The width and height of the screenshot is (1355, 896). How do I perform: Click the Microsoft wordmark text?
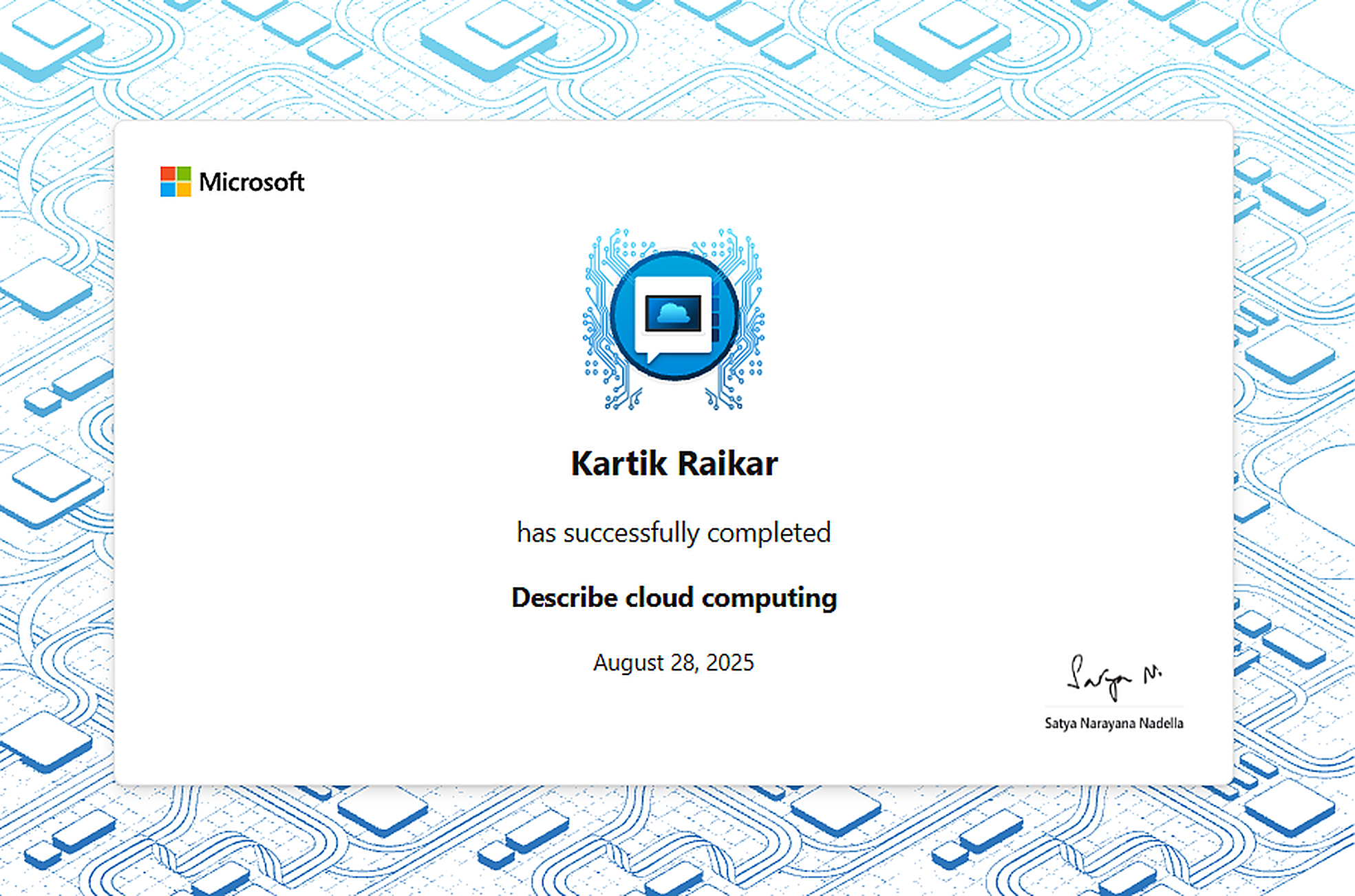click(x=251, y=182)
